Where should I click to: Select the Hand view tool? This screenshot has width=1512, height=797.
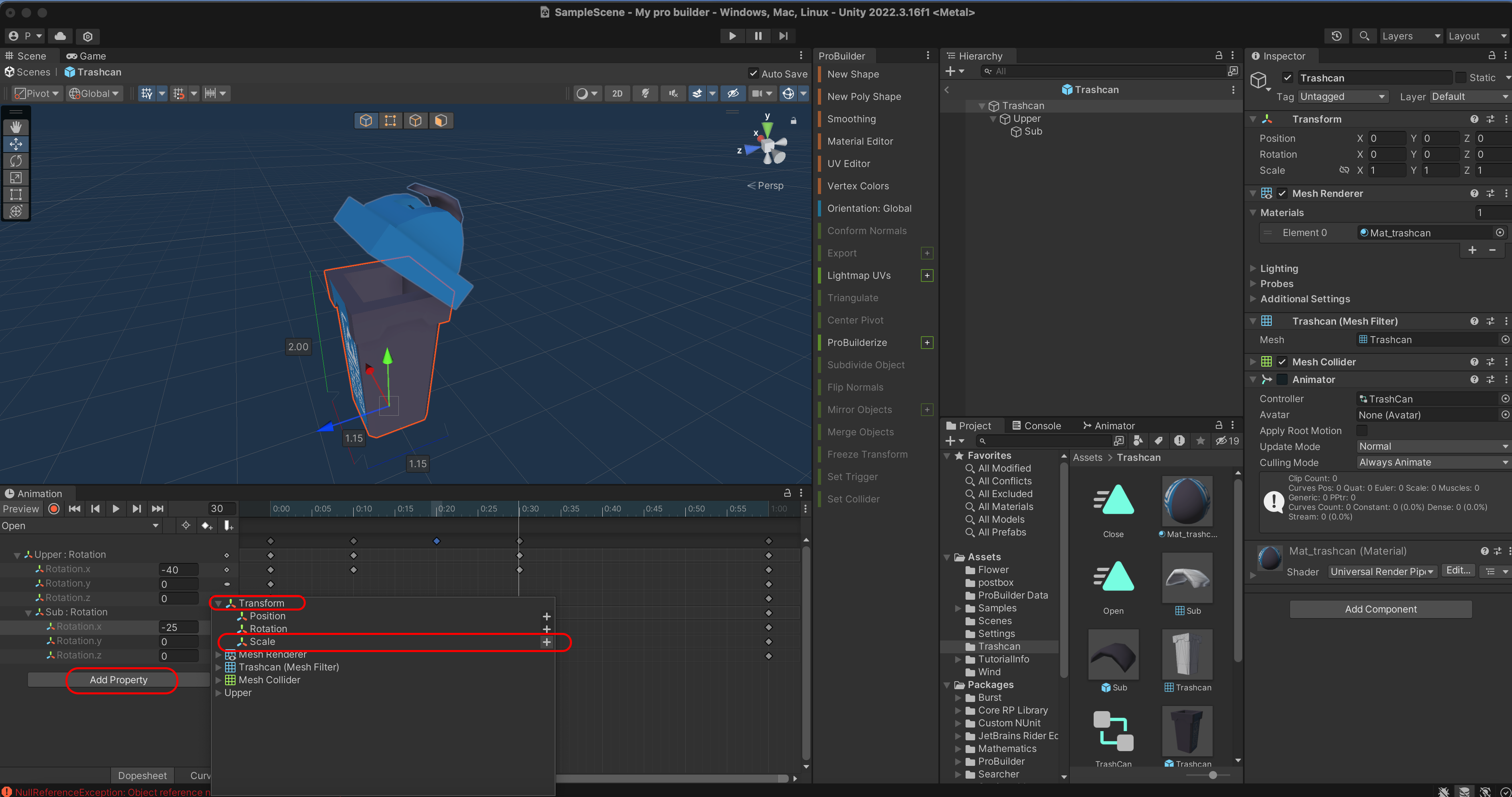(16, 127)
